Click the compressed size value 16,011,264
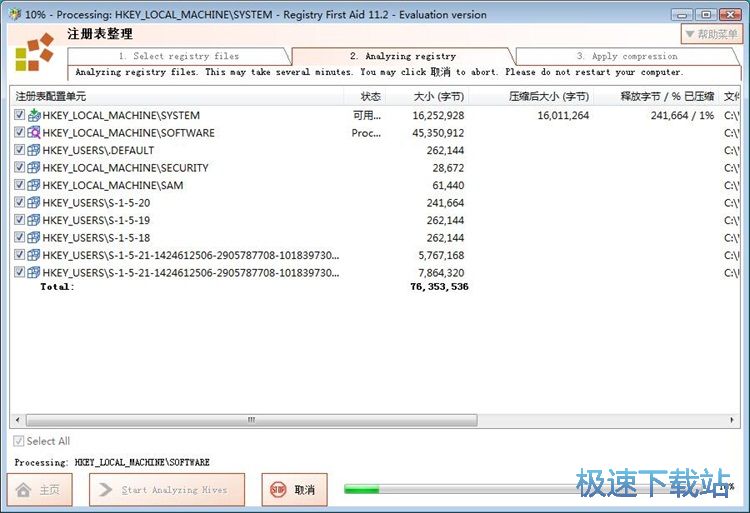Viewport: 750px width, 513px height. point(563,115)
